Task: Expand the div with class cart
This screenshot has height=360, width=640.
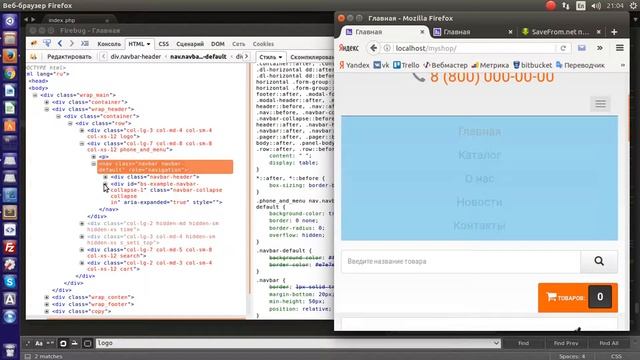Action: 82,263
